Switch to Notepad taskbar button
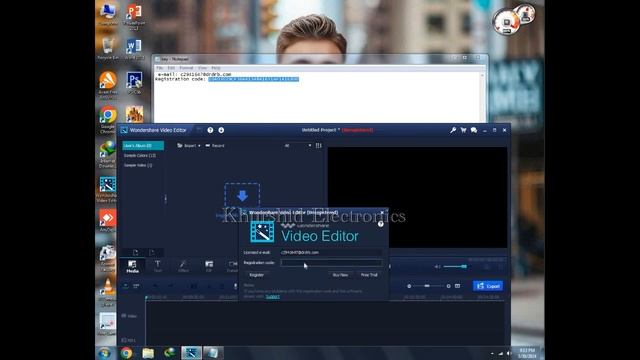The height and width of the screenshot is (360, 640). (213, 353)
